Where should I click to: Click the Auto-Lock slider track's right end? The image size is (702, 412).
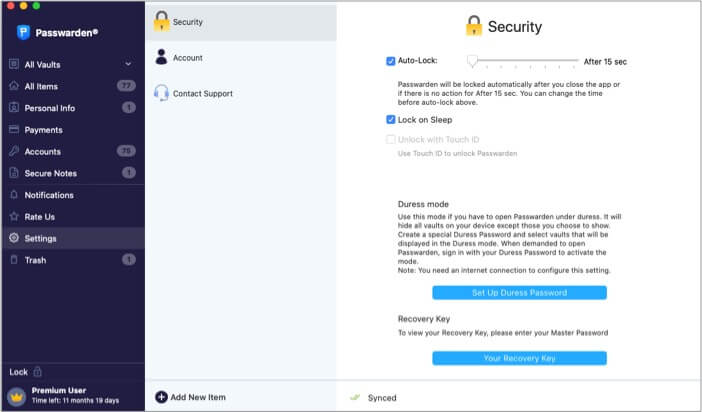(577, 60)
